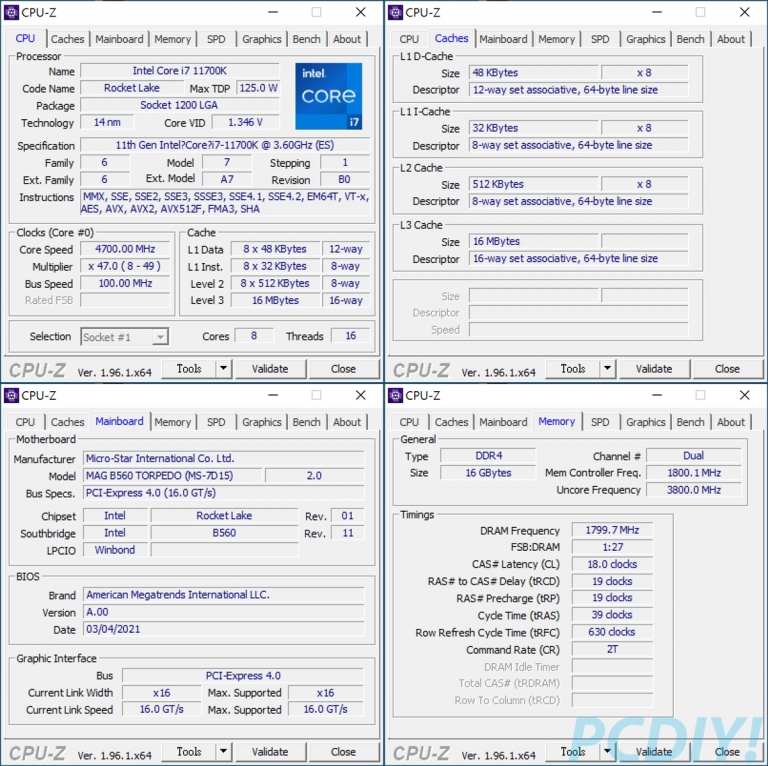
Task: Click the L2 Cache size 512 KBytes
Action: (x=533, y=184)
